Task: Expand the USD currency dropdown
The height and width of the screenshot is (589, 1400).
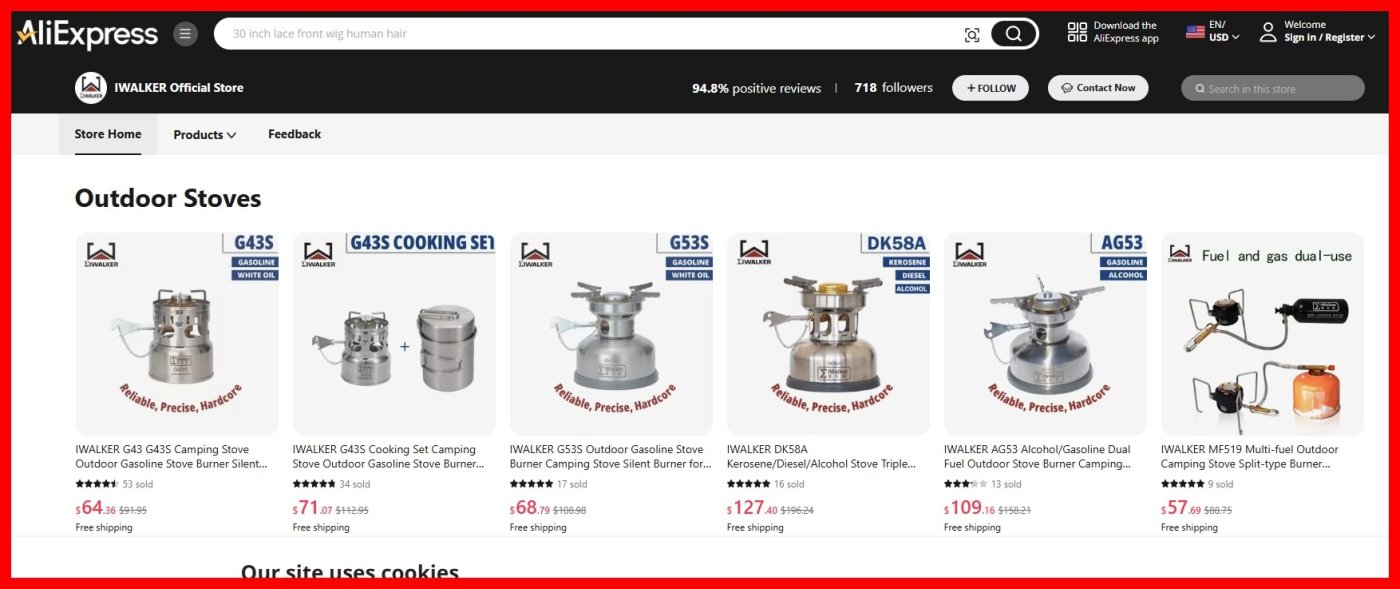Action: pyautogui.click(x=1224, y=38)
